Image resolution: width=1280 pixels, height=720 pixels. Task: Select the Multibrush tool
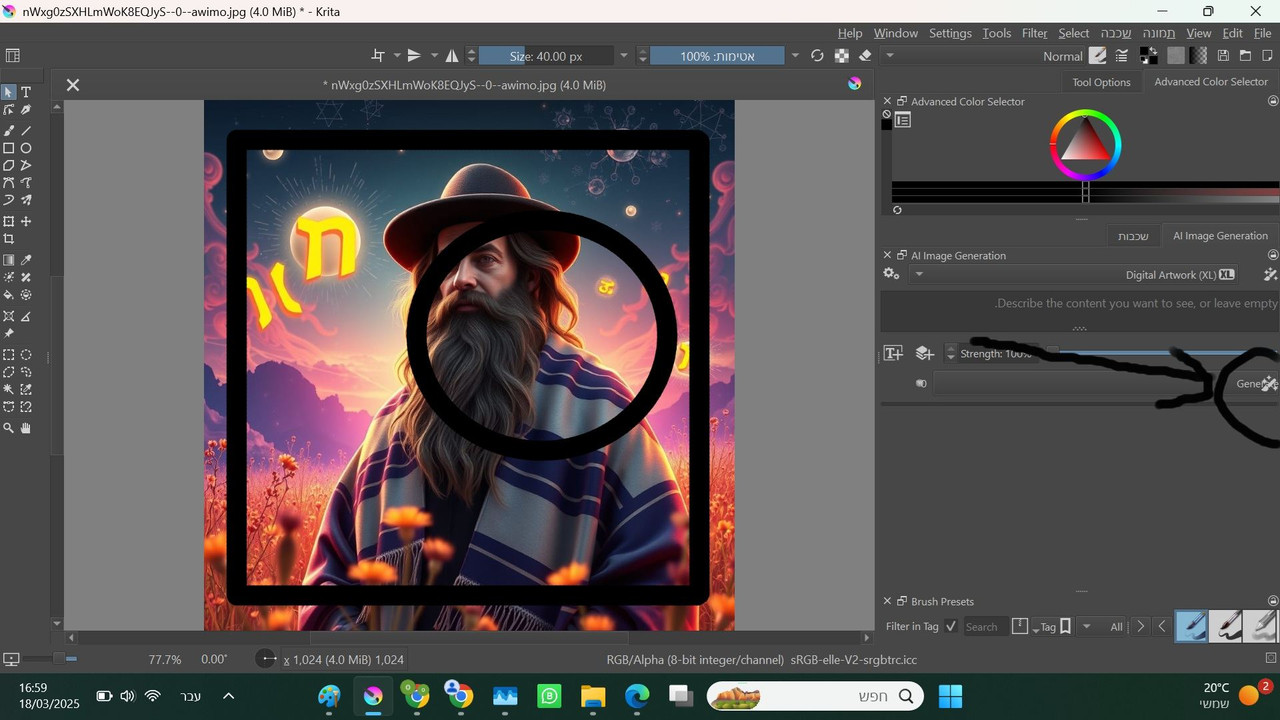pyautogui.click(x=26, y=200)
